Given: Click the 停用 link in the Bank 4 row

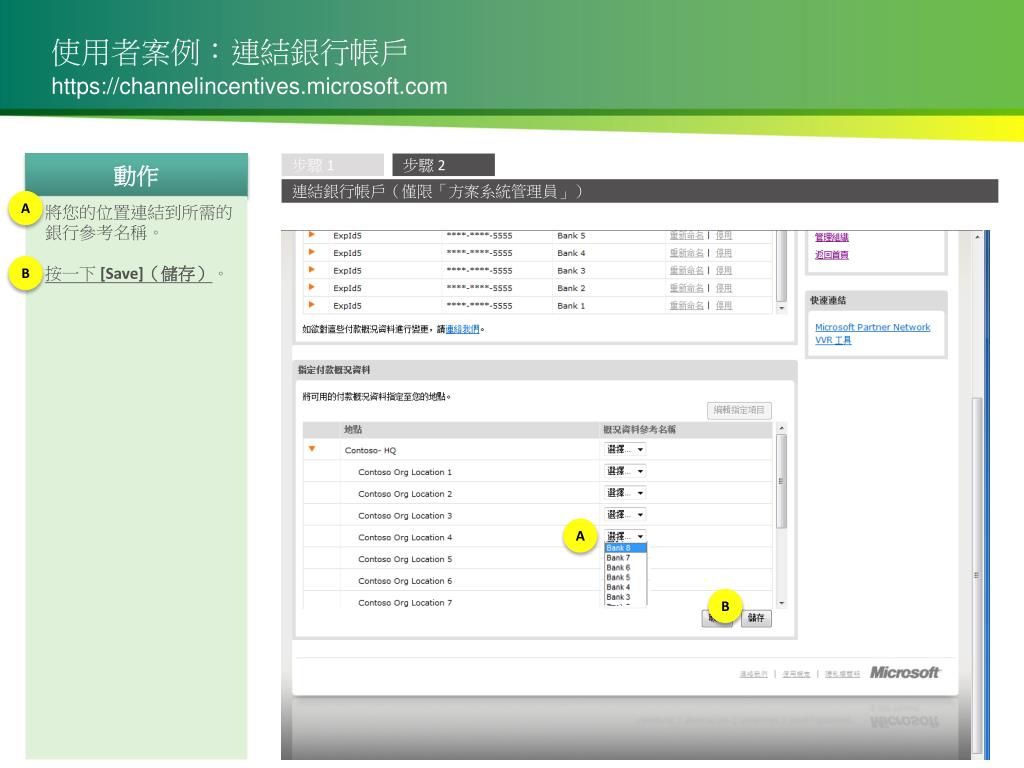Looking at the screenshot, I should [723, 253].
